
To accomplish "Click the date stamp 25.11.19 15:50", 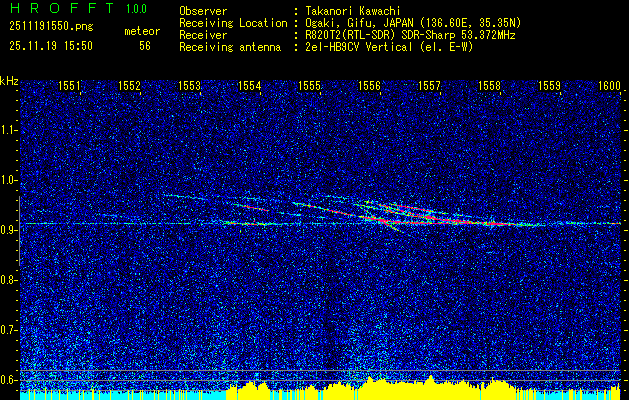I will tap(51, 46).
